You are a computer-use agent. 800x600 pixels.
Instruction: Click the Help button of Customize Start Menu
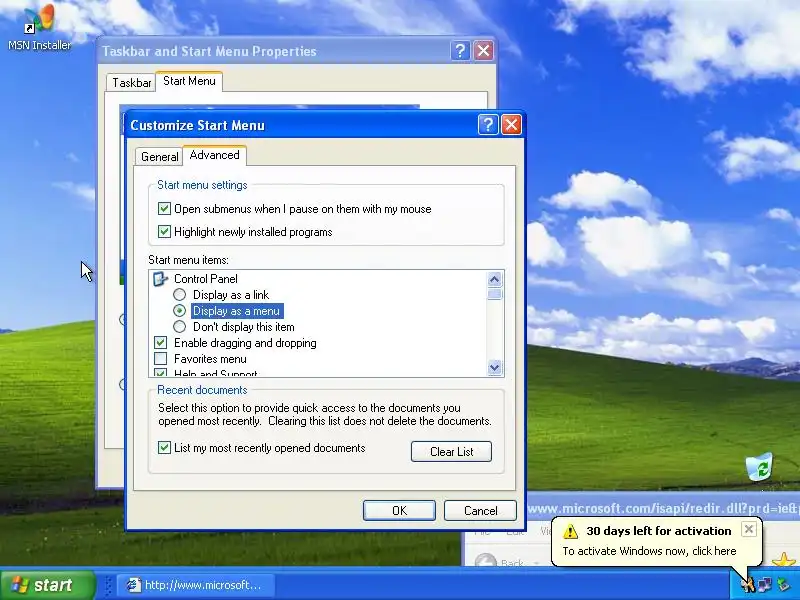(488, 124)
